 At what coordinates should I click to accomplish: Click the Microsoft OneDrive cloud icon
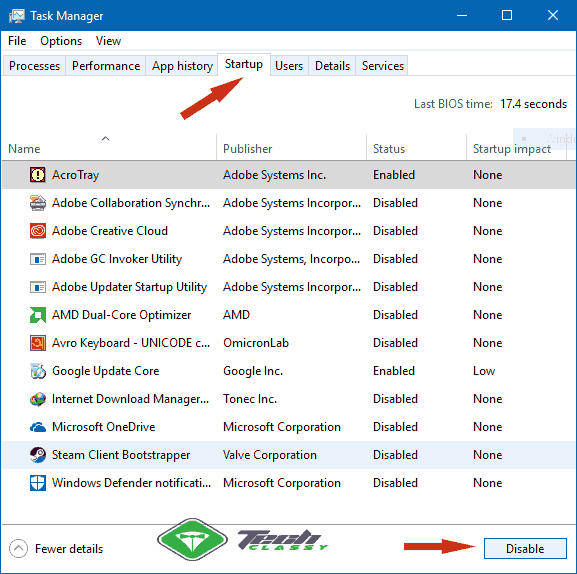pos(38,427)
